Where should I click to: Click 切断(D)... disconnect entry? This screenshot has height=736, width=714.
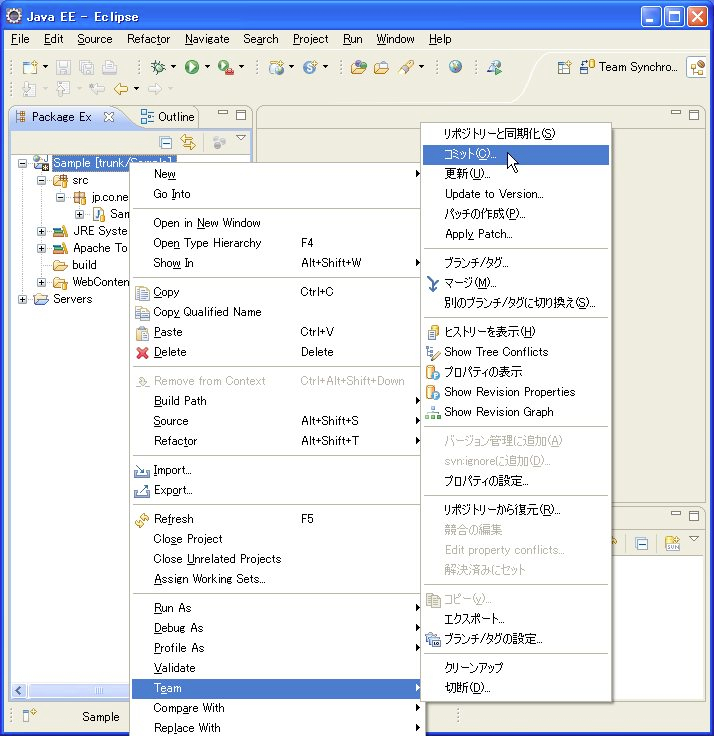516,688
